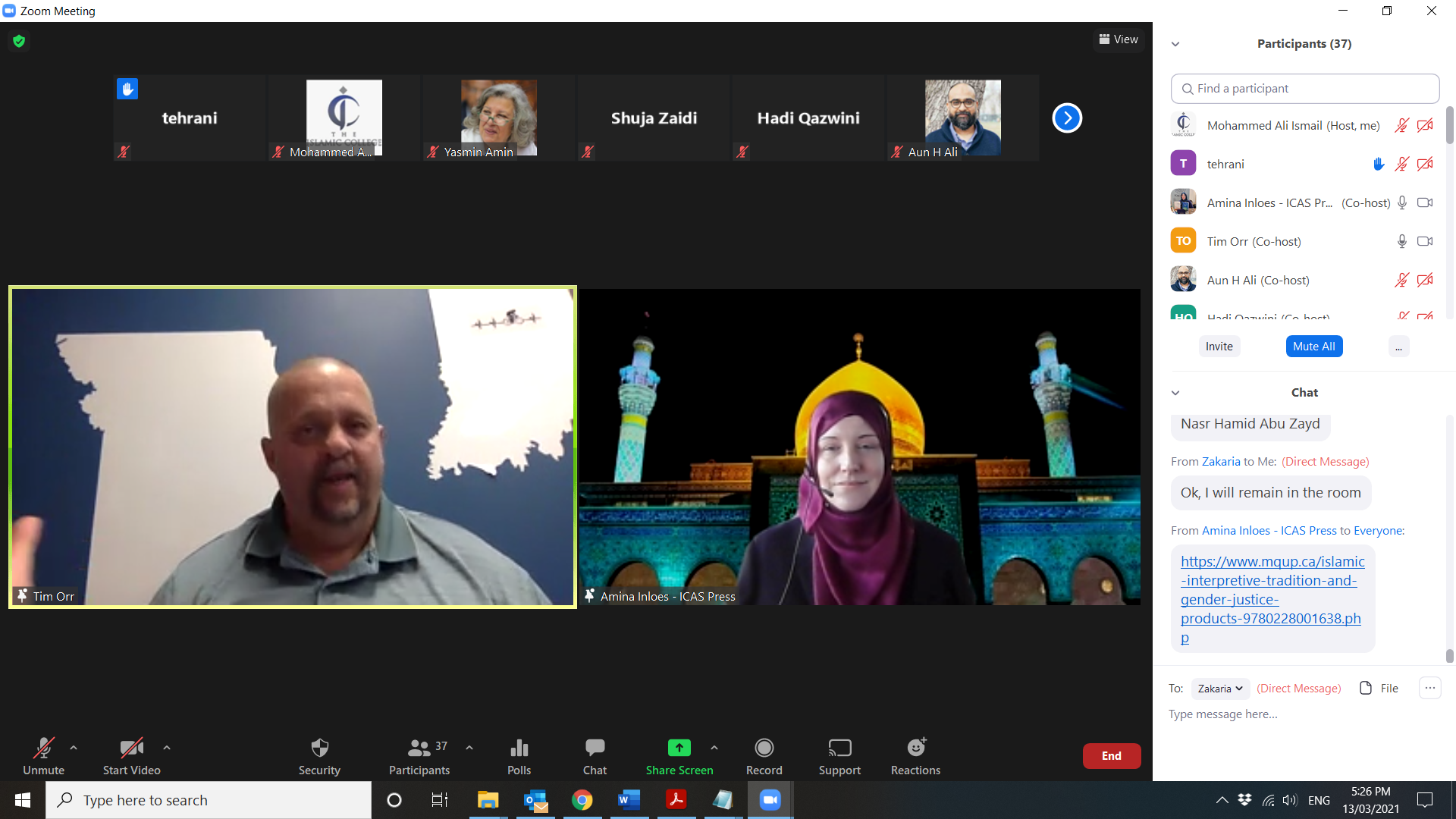Click the 'Ok, I will remain in the room' message

point(1271,493)
